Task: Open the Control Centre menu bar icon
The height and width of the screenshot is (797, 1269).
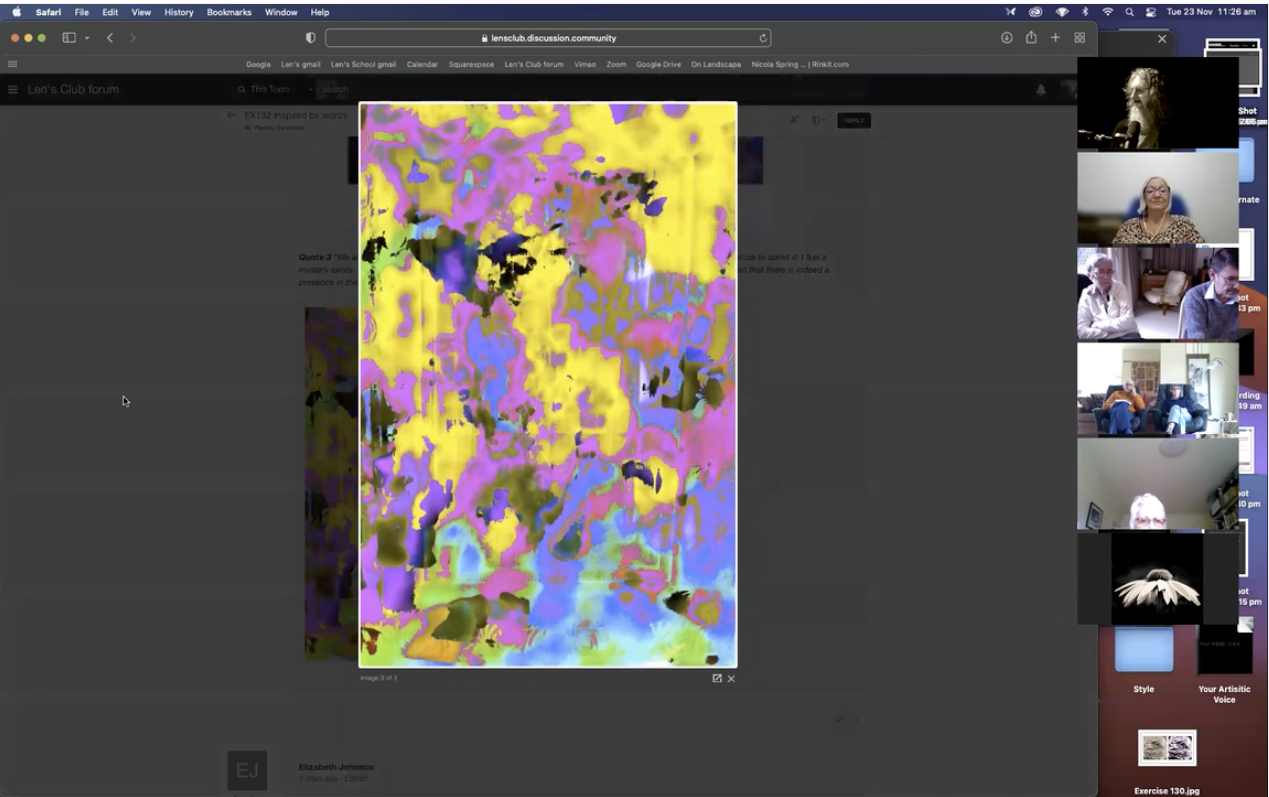Action: pos(1151,12)
